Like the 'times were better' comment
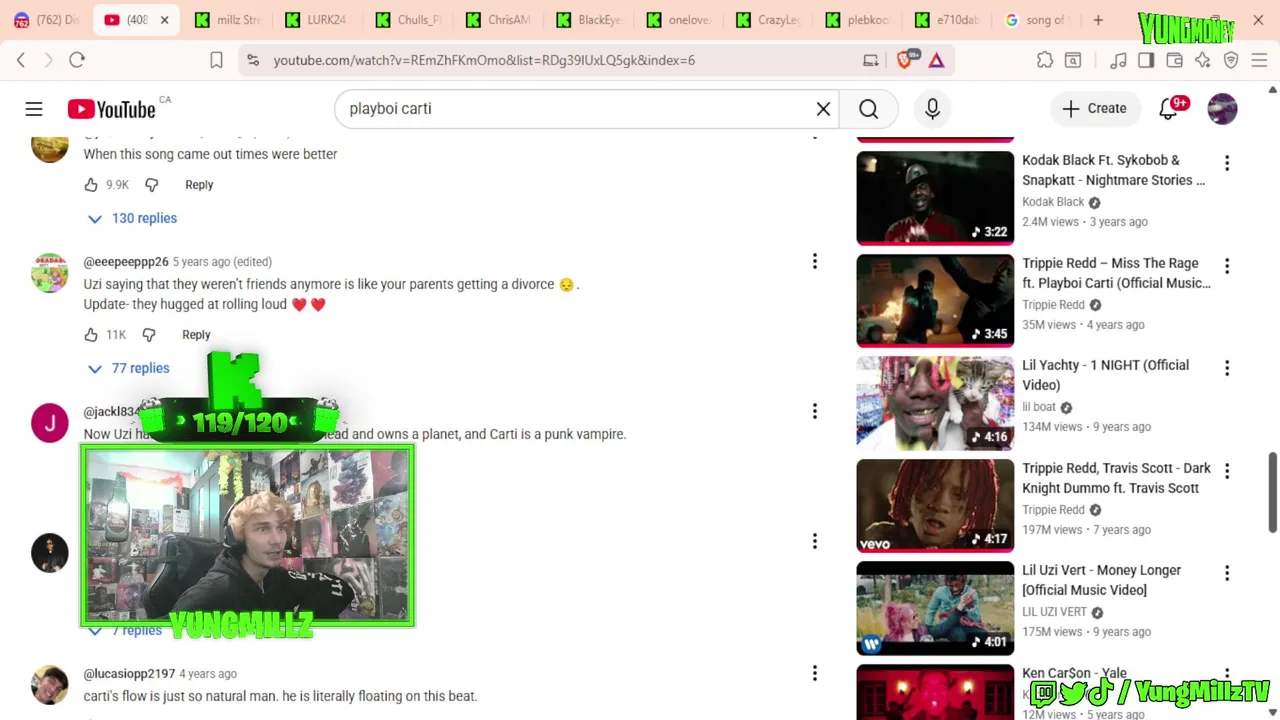 pyautogui.click(x=91, y=185)
